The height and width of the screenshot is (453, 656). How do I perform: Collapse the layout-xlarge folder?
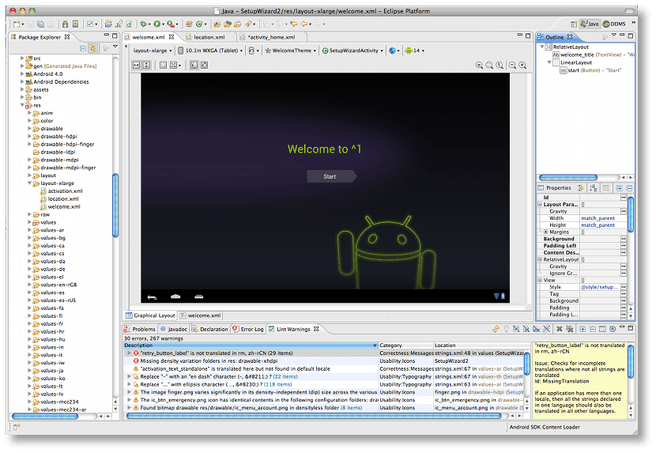[x=30, y=183]
